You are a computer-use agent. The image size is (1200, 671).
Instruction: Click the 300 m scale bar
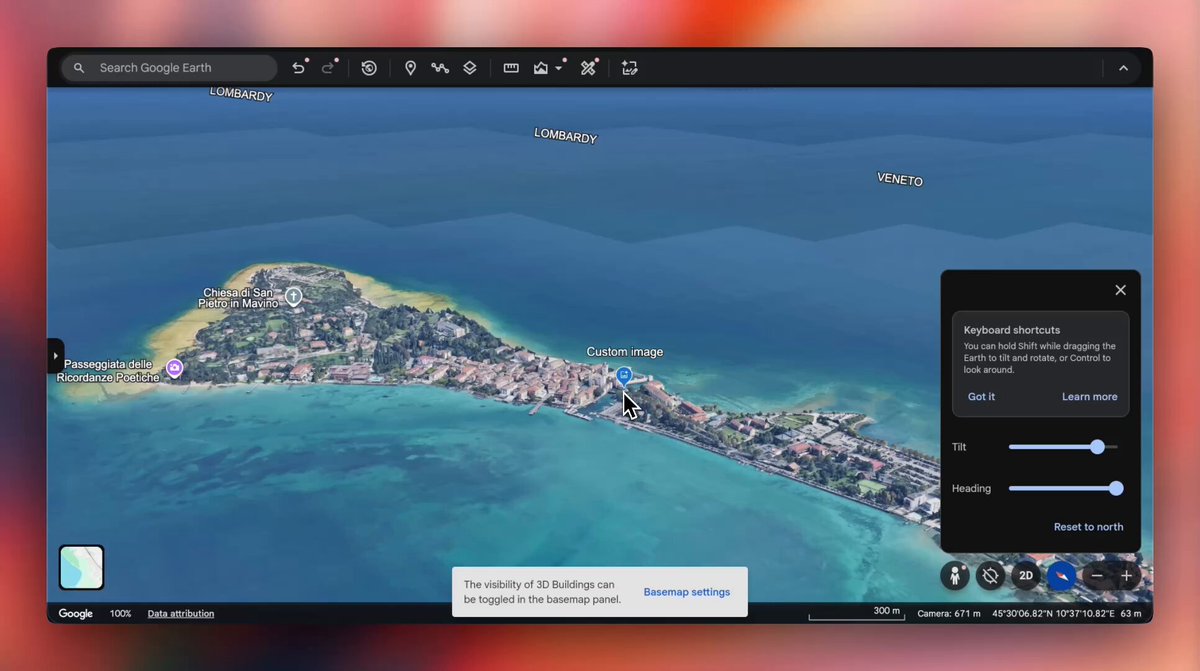pos(855,613)
